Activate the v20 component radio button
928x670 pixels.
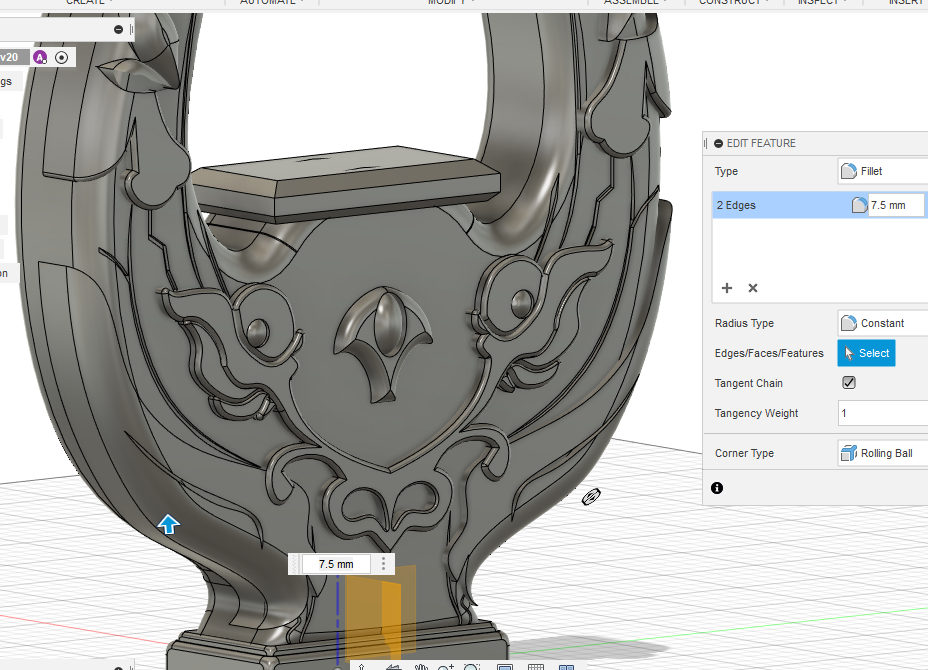click(x=62, y=57)
